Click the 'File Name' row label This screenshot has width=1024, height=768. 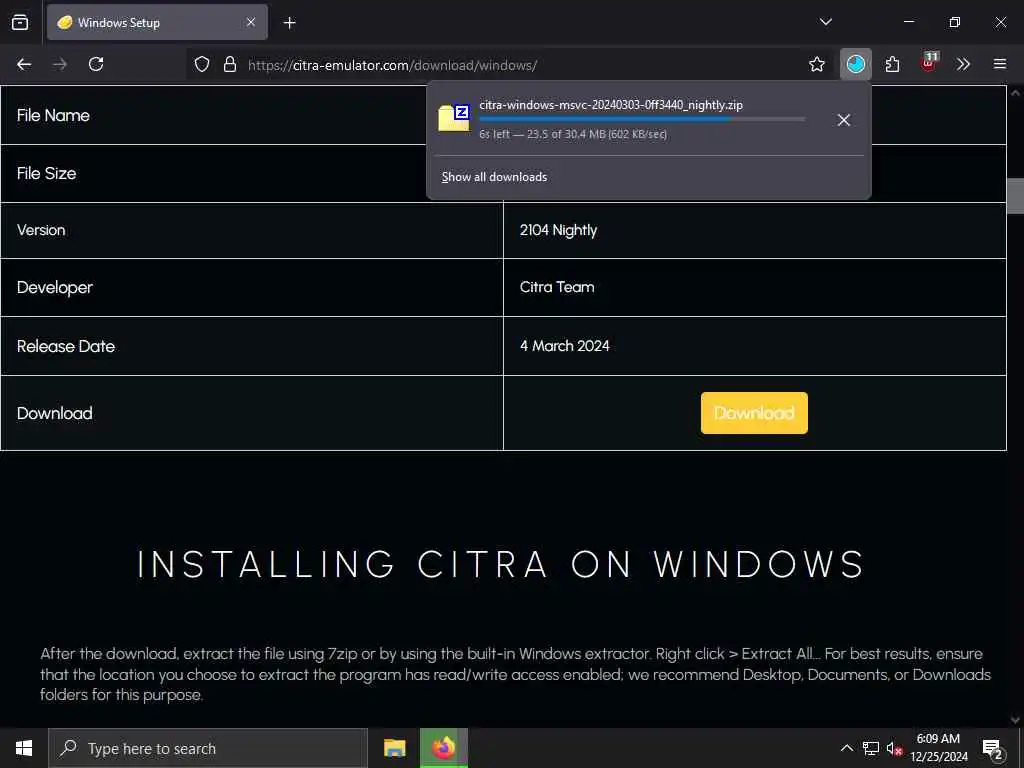point(54,115)
